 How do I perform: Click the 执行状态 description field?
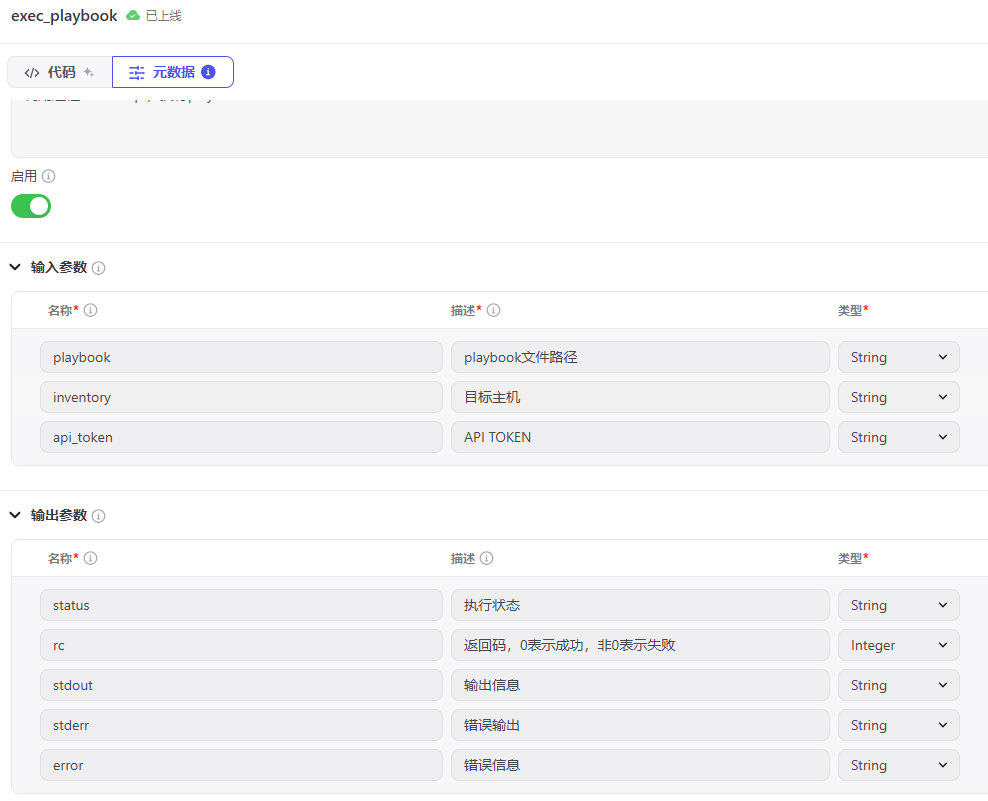pos(640,606)
